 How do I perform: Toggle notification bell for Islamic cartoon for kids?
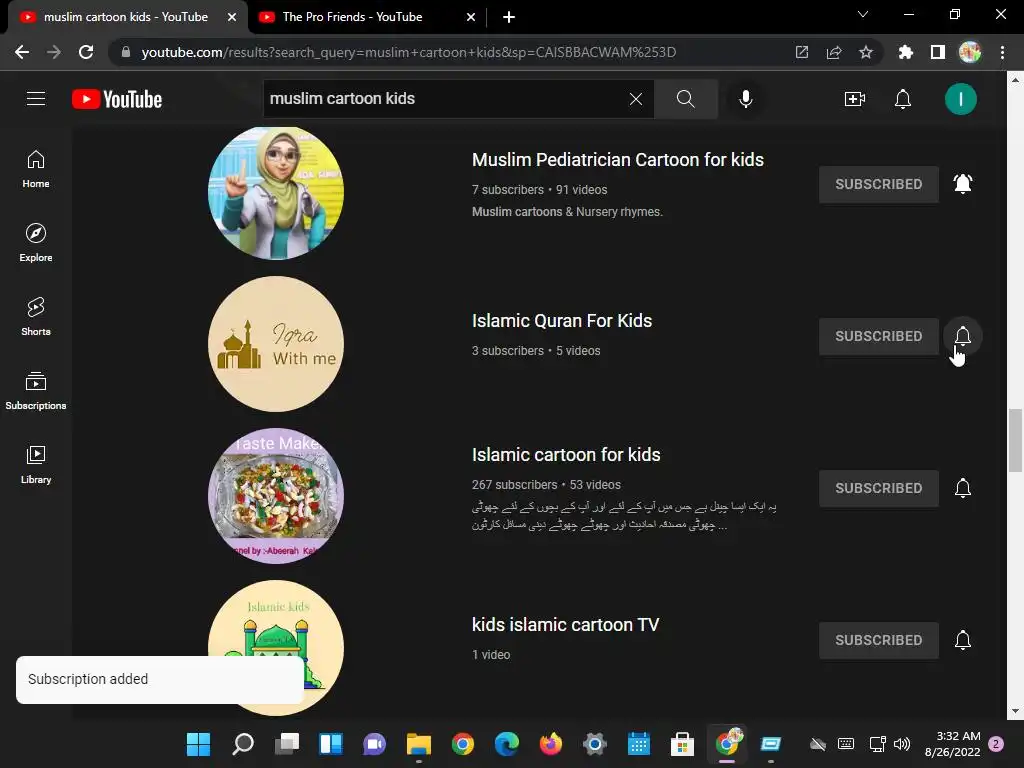pos(963,488)
